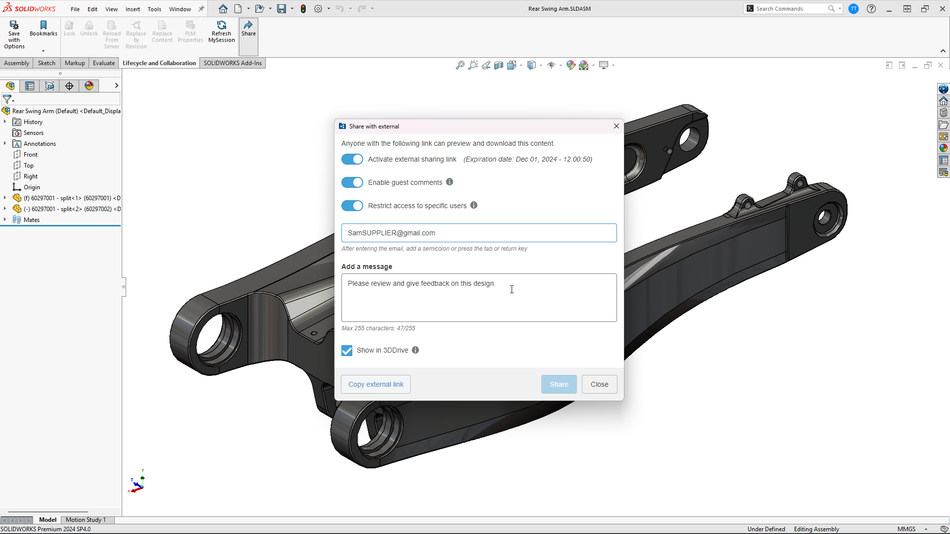
Task: Click the Home icon in title bar
Action: click(223, 9)
